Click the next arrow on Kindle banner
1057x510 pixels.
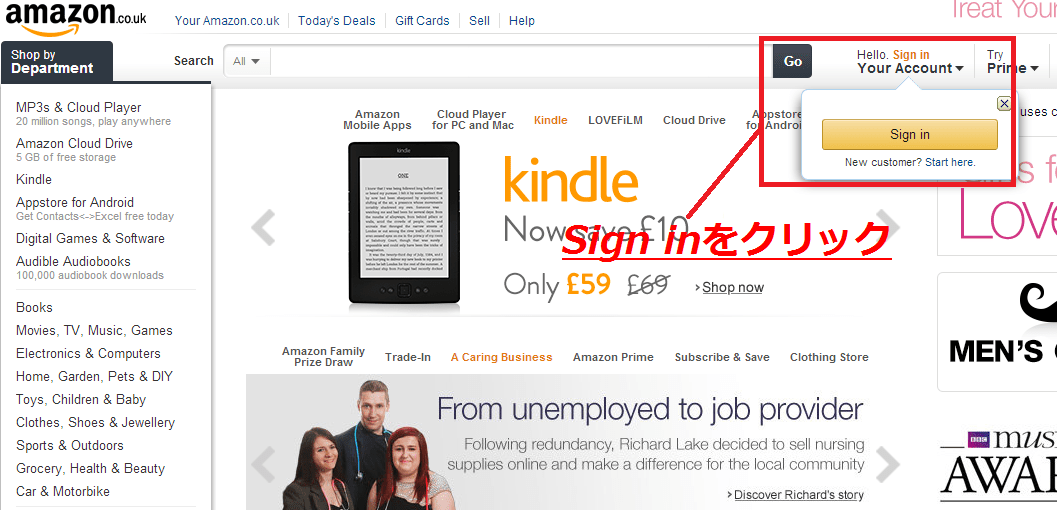(888, 225)
